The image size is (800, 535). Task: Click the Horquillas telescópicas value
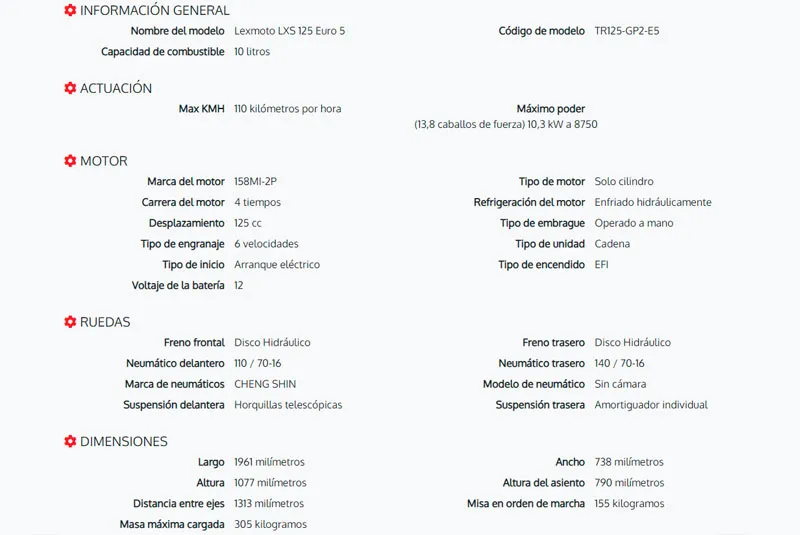288,405
